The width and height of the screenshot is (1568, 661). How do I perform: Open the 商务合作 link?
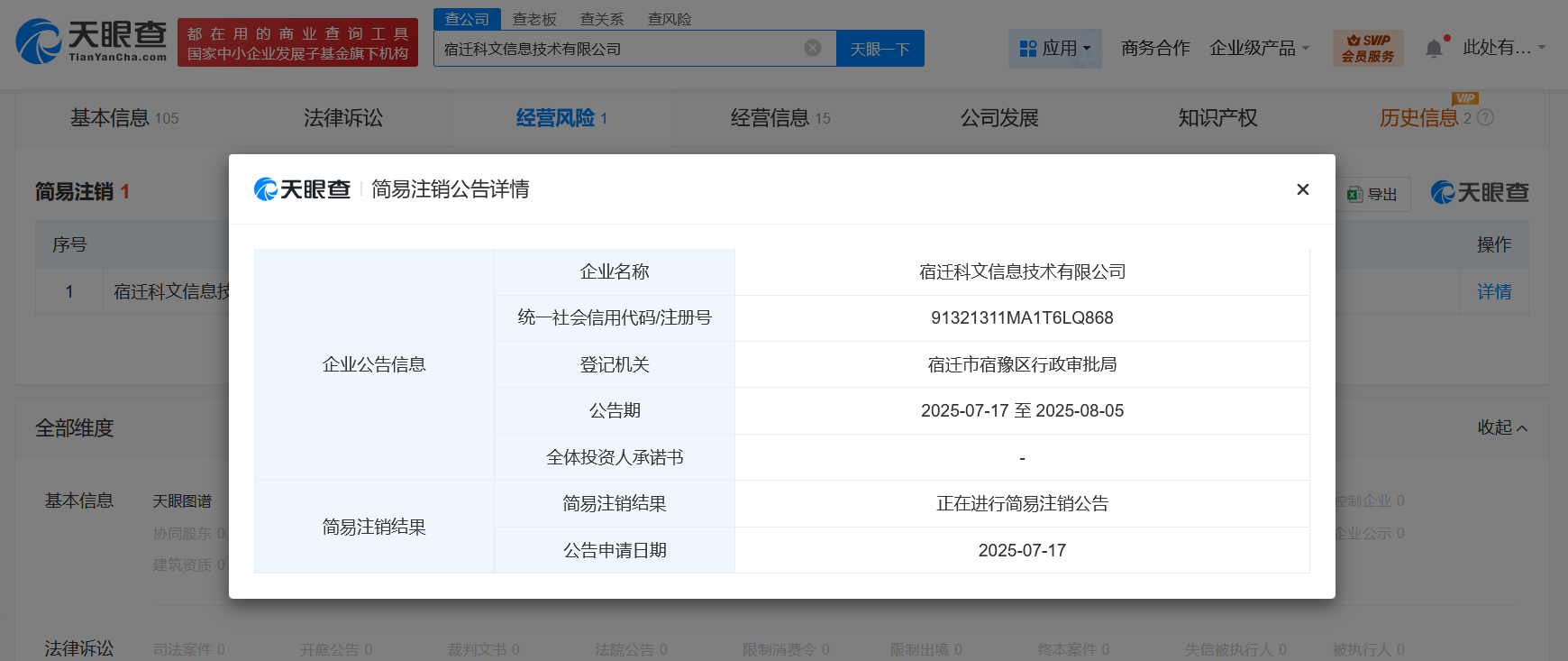pos(1155,48)
